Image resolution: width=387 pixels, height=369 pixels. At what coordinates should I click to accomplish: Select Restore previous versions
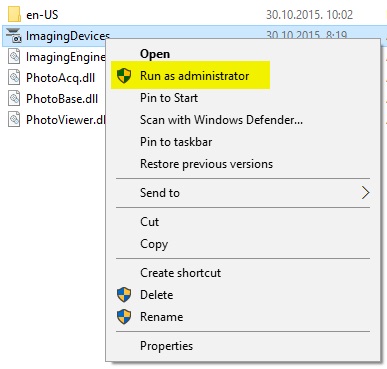click(x=206, y=164)
